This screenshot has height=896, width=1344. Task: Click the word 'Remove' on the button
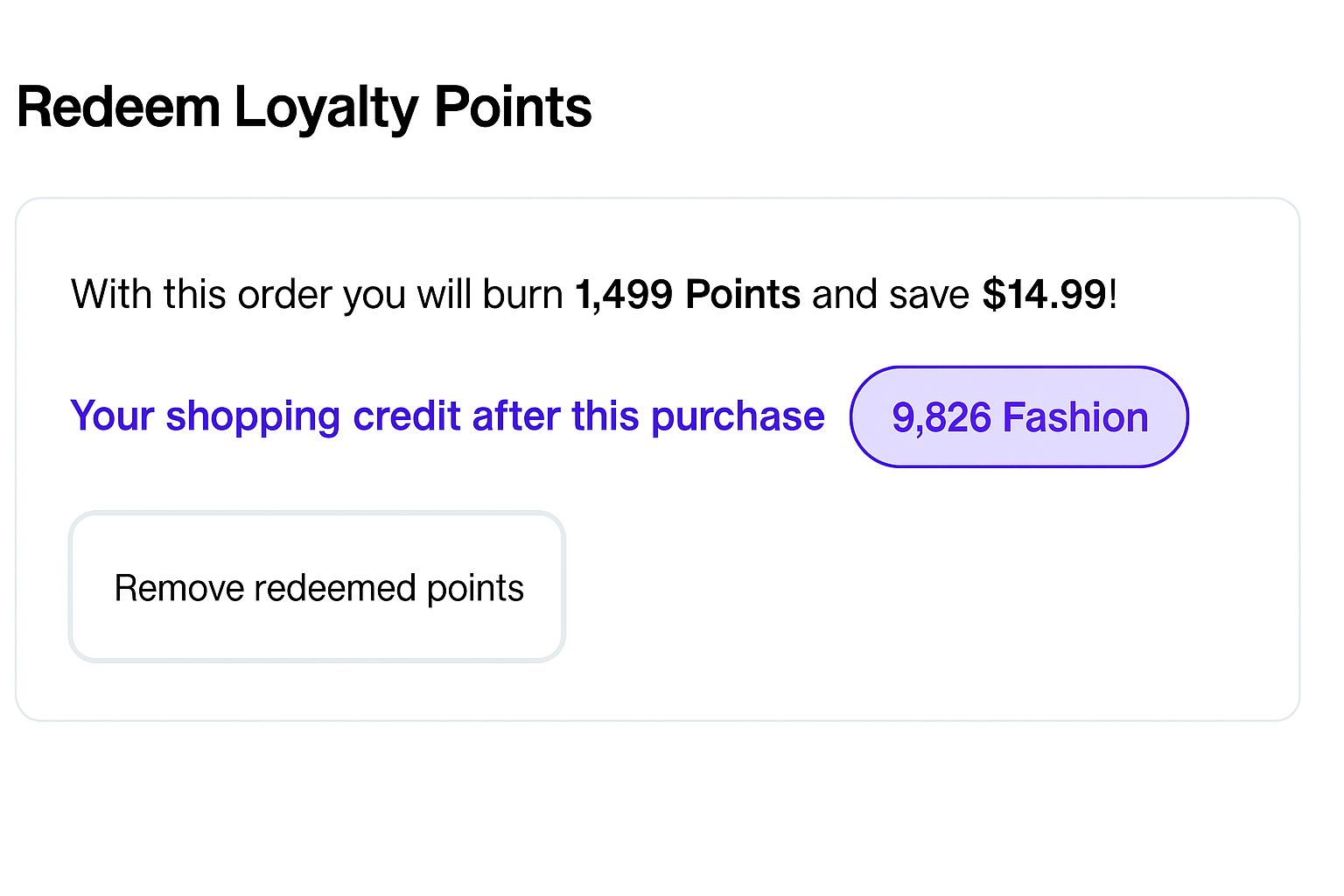coord(178,588)
